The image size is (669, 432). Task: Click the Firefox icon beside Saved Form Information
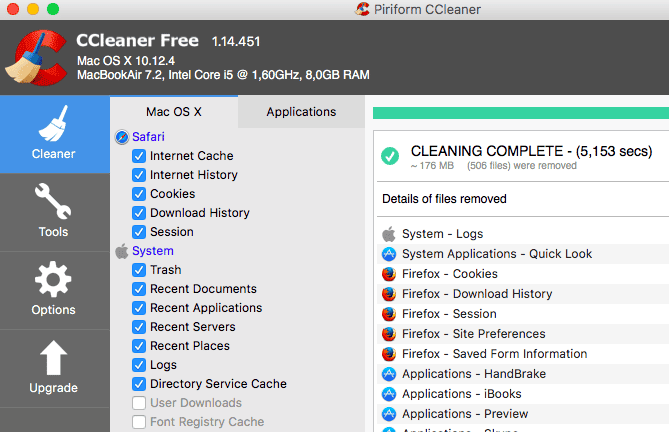coord(389,354)
